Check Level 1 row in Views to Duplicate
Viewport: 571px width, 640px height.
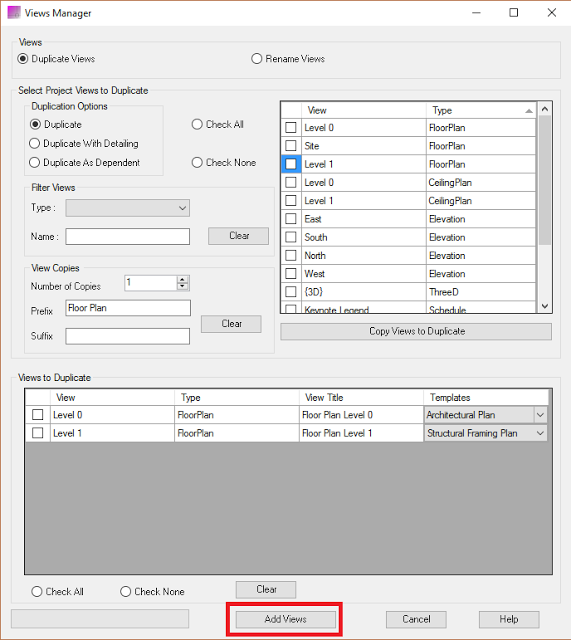(x=38, y=433)
